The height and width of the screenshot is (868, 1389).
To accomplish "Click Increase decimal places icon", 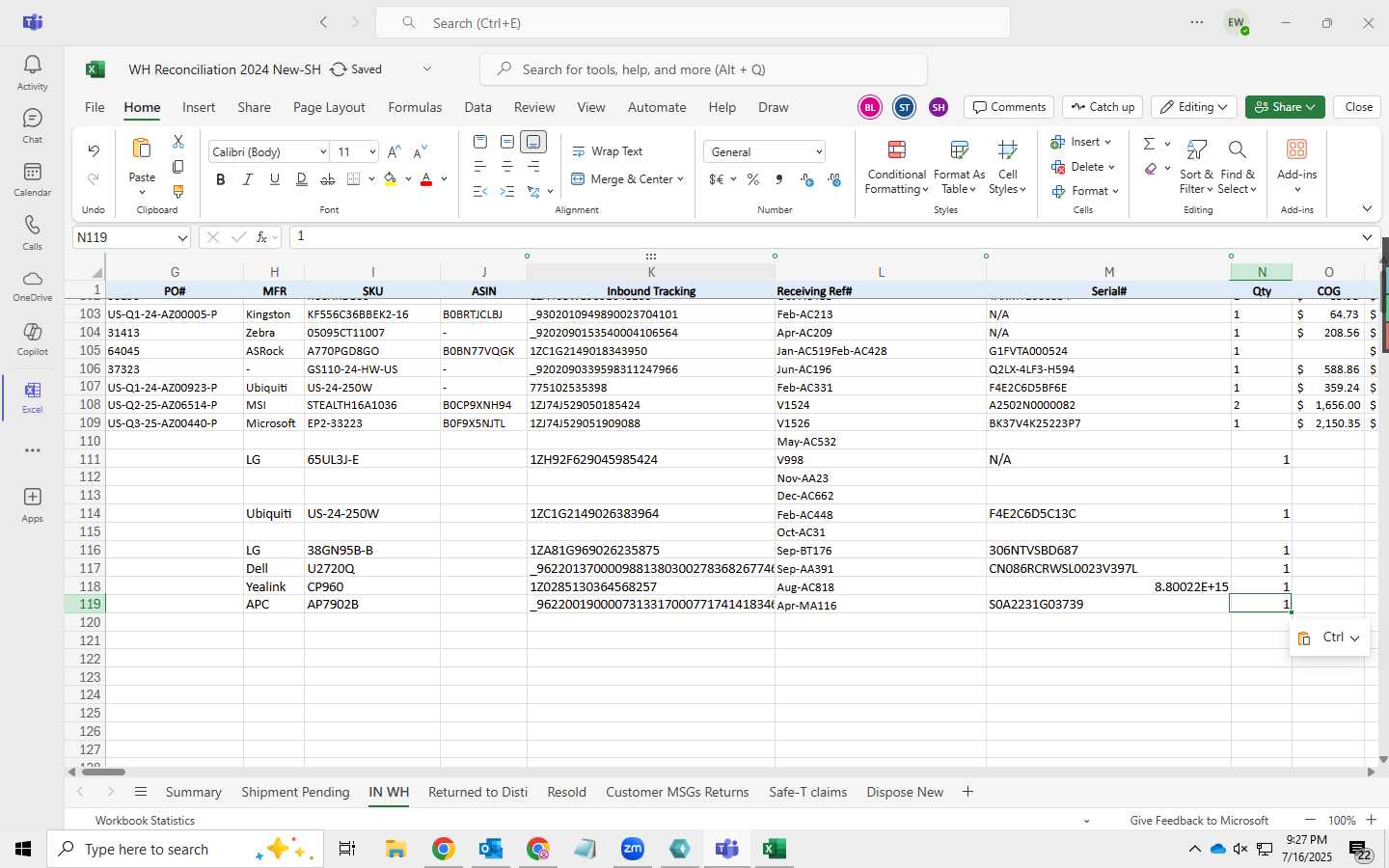I will tap(807, 179).
